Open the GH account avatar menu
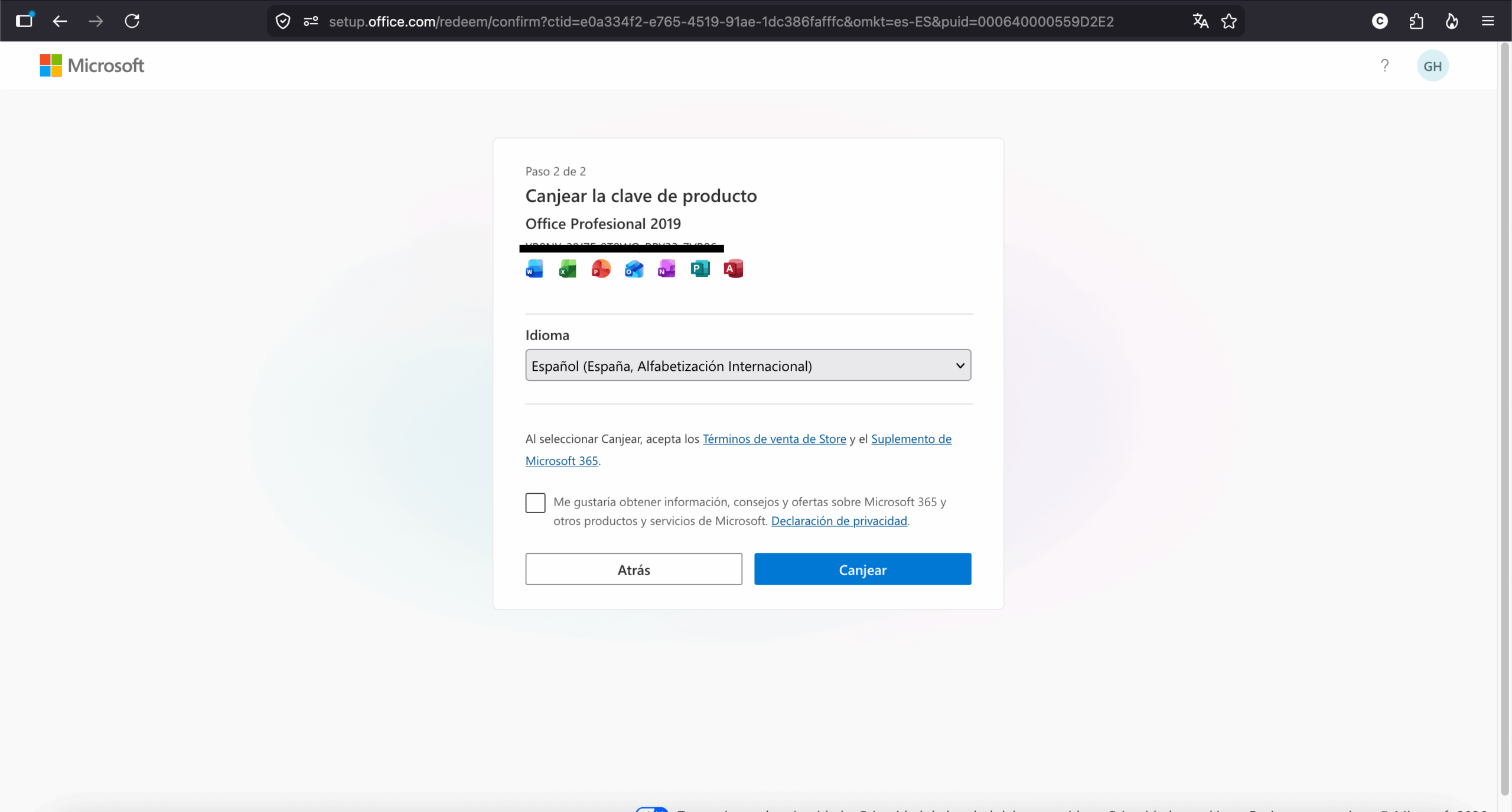The image size is (1512, 812). pyautogui.click(x=1432, y=66)
